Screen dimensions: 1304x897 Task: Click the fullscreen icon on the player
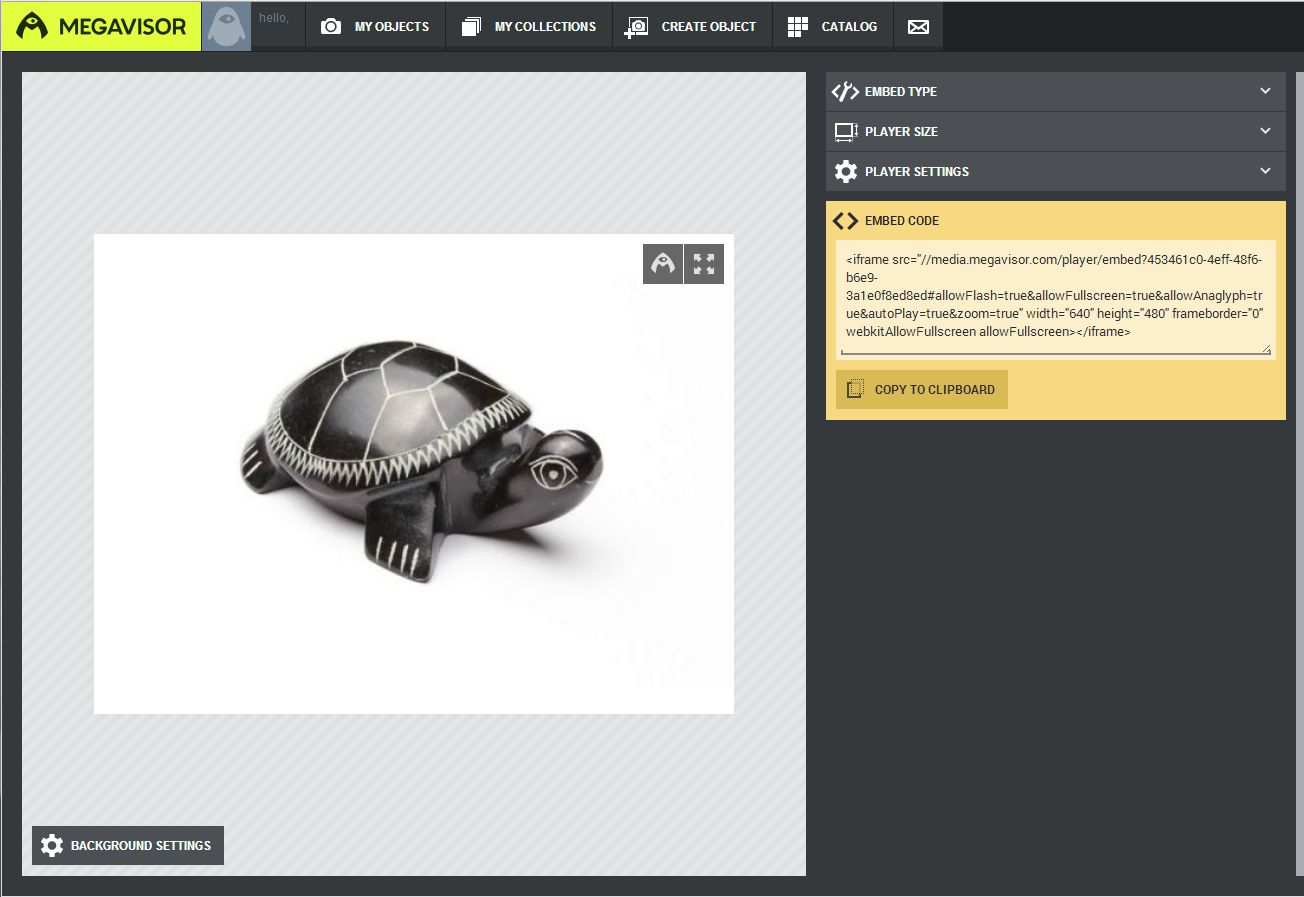point(704,264)
